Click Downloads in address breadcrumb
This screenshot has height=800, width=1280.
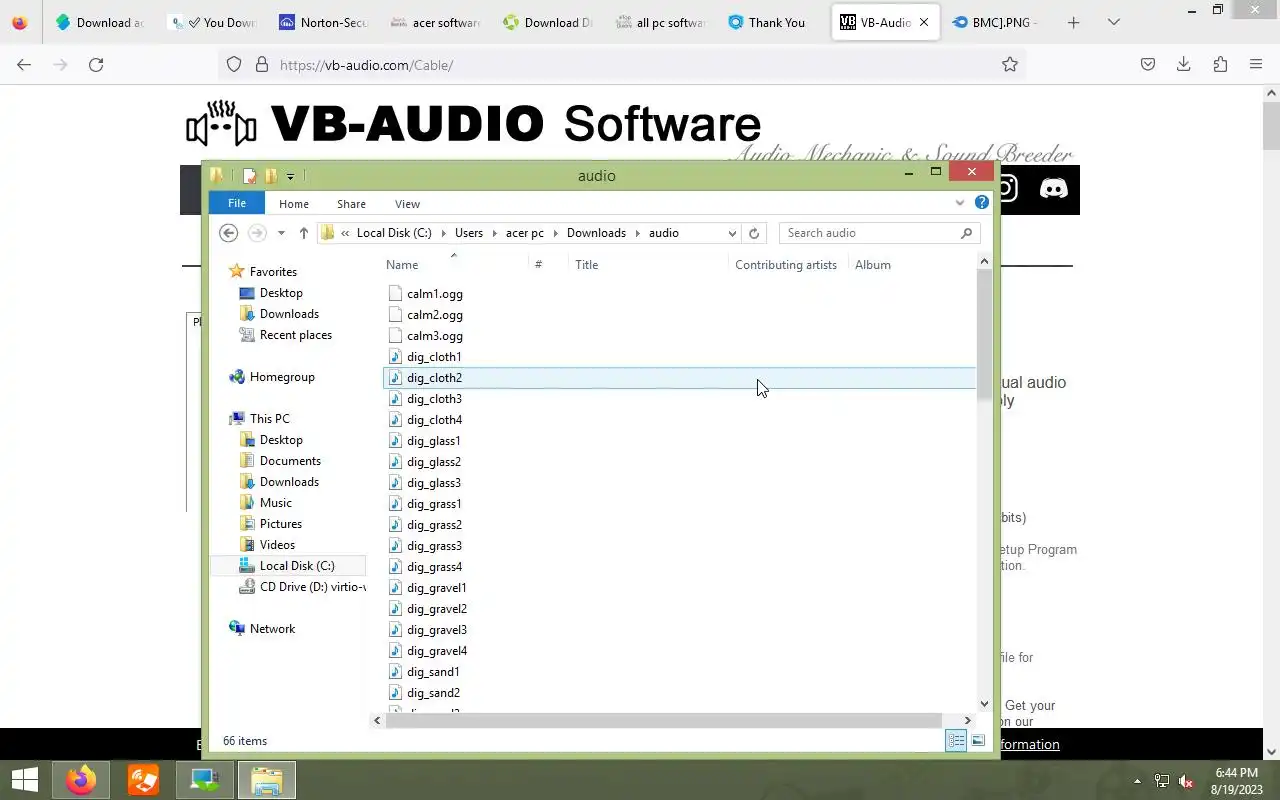pyautogui.click(x=596, y=233)
